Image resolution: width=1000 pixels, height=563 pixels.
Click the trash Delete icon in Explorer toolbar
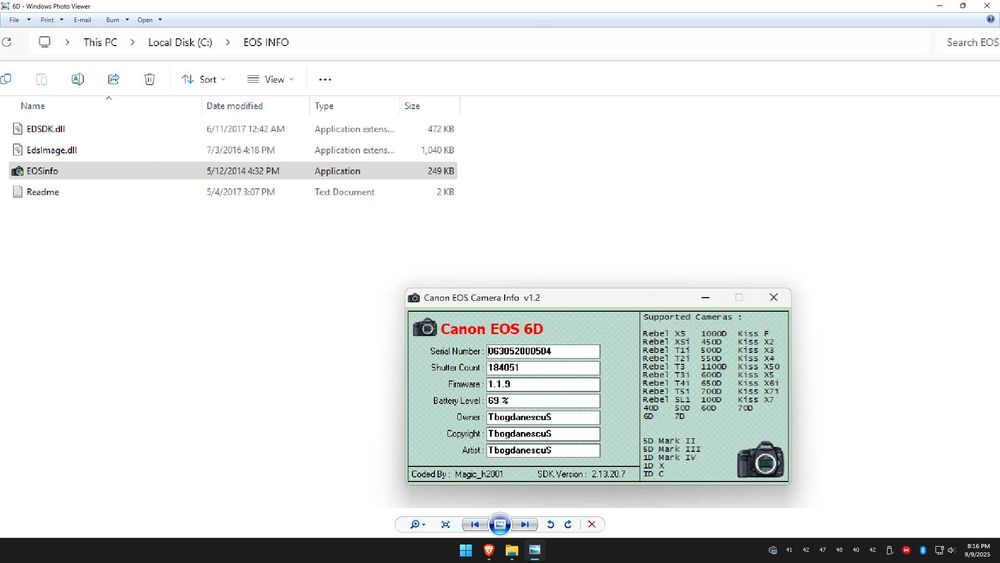click(149, 79)
